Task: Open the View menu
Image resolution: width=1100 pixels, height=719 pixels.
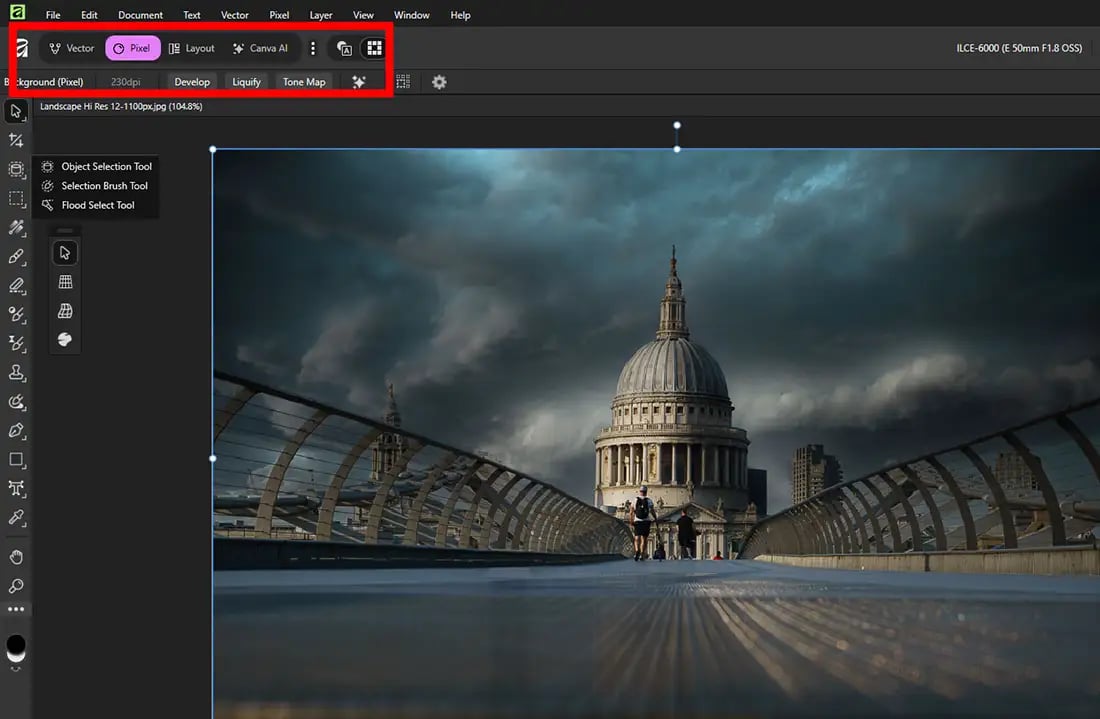Action: tap(363, 15)
